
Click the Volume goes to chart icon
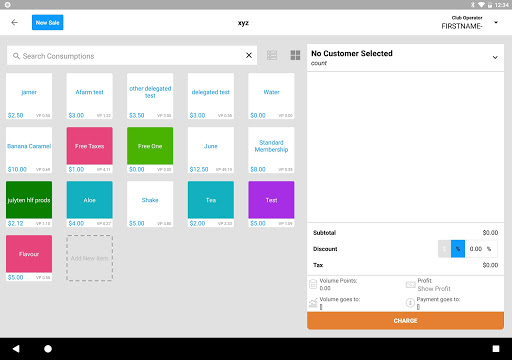[x=313, y=303]
